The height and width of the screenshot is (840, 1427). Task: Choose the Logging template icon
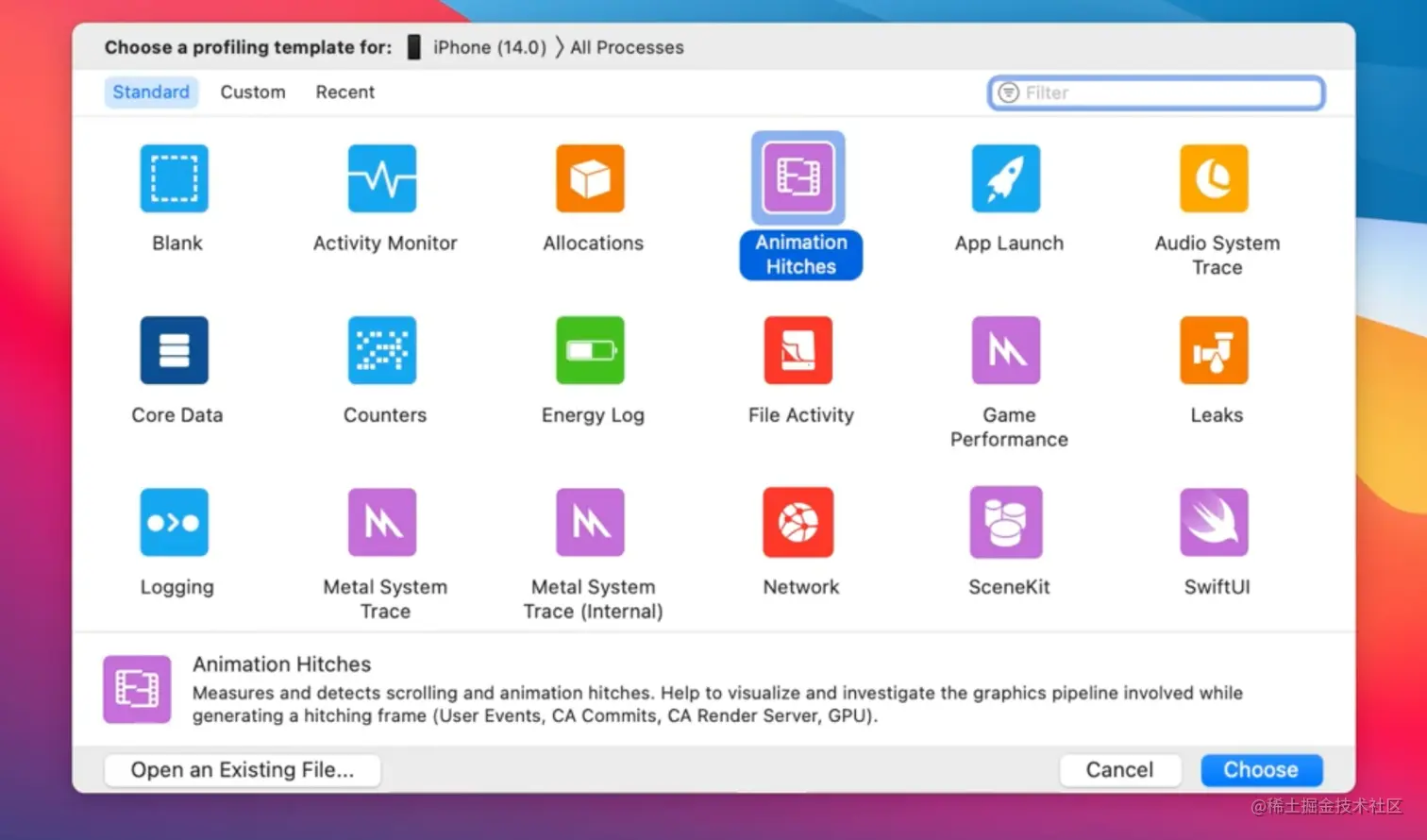[x=175, y=522]
